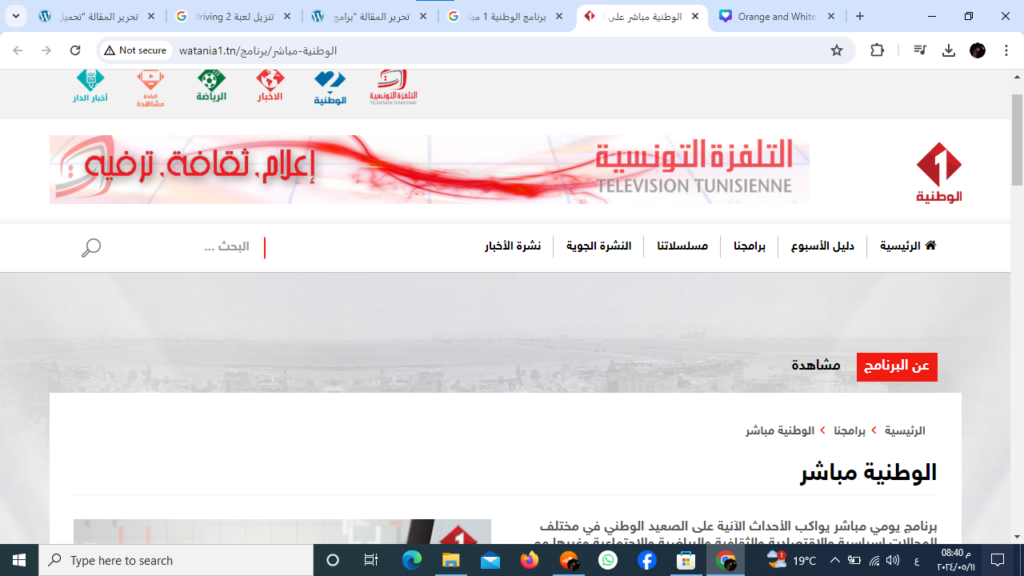Show hidden system tray icons
The height and width of the screenshot is (576, 1024).
tap(835, 560)
